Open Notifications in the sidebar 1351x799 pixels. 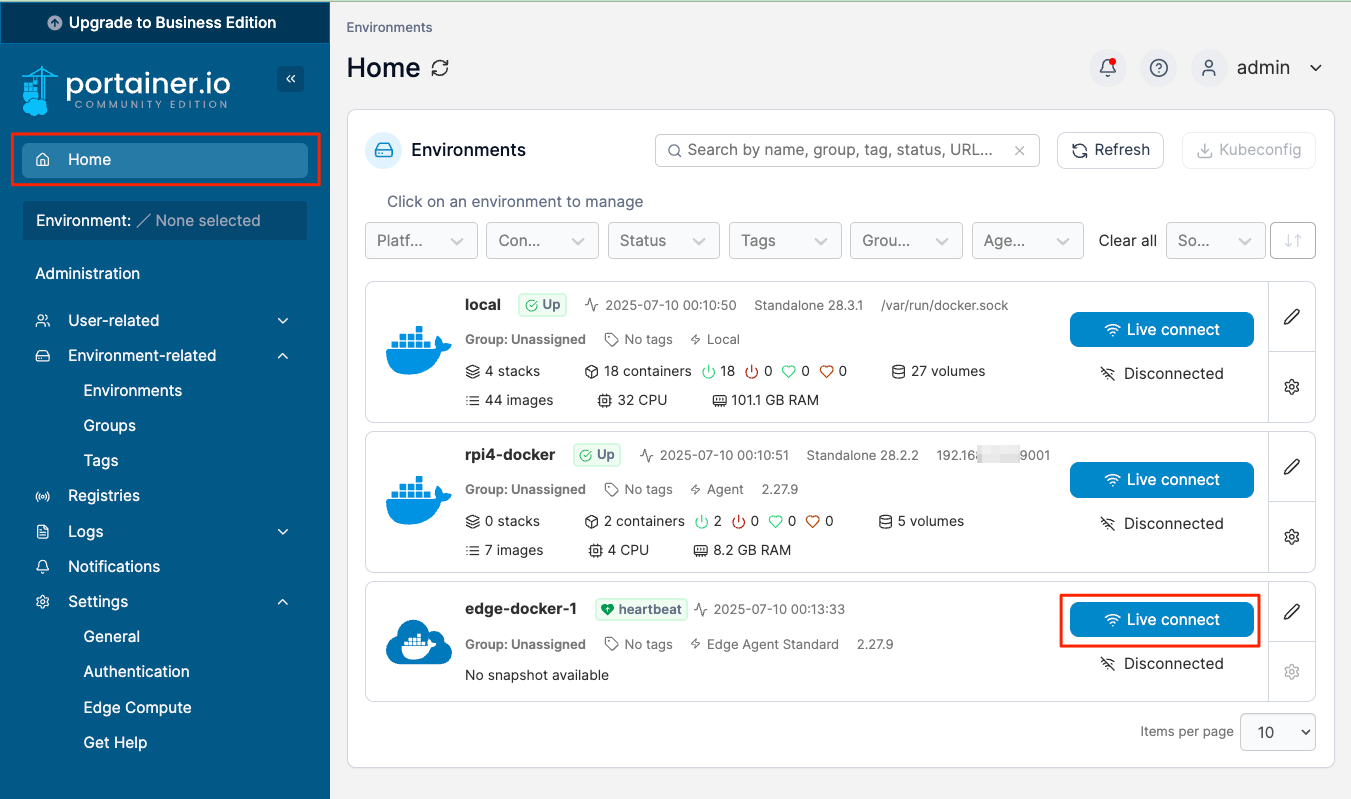(x=114, y=567)
